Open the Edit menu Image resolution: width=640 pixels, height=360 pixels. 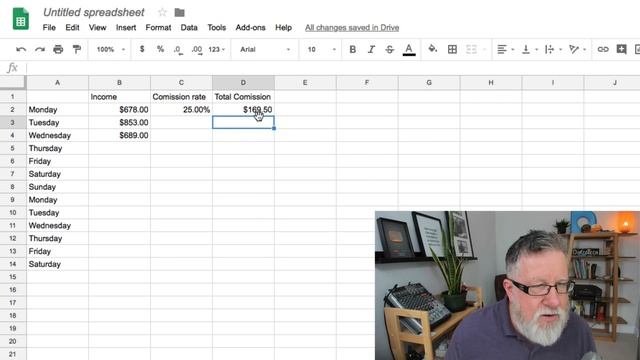pos(72,27)
